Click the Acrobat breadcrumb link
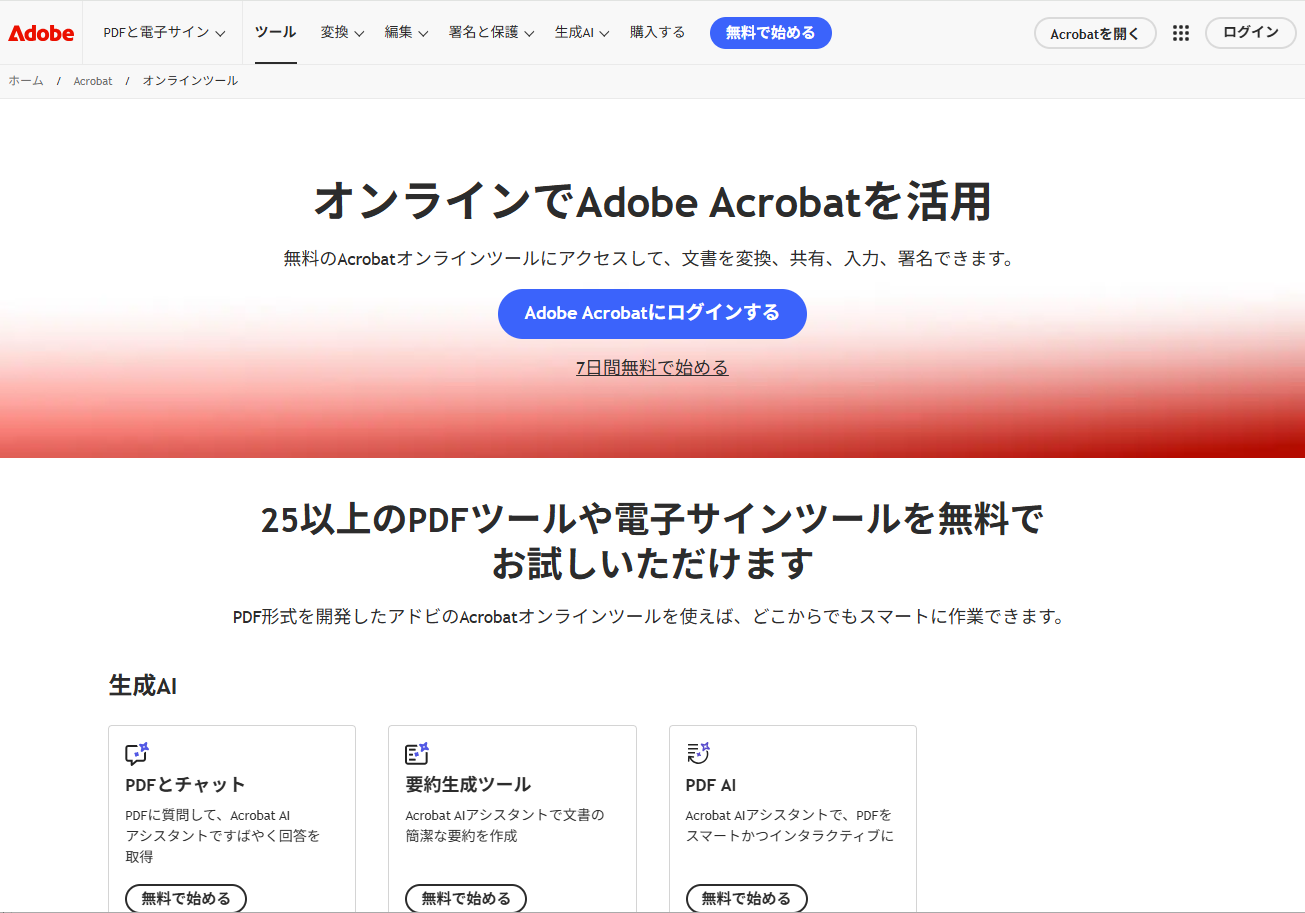Viewport: 1305px width, 913px height. (93, 81)
